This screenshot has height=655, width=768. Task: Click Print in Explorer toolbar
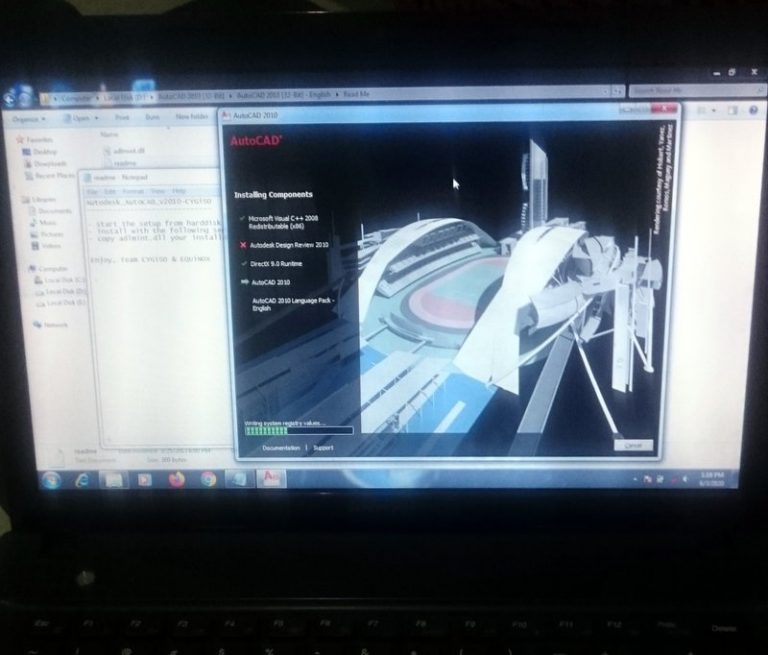[x=122, y=117]
